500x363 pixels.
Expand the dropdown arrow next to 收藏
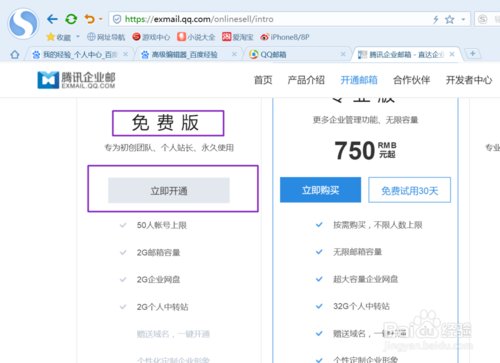78,36
